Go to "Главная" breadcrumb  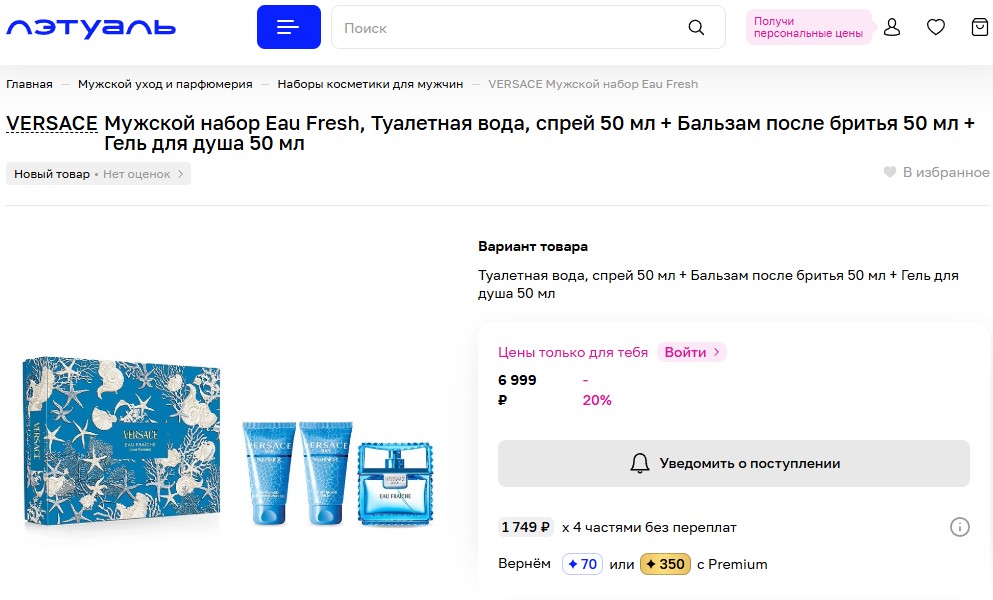pos(29,84)
